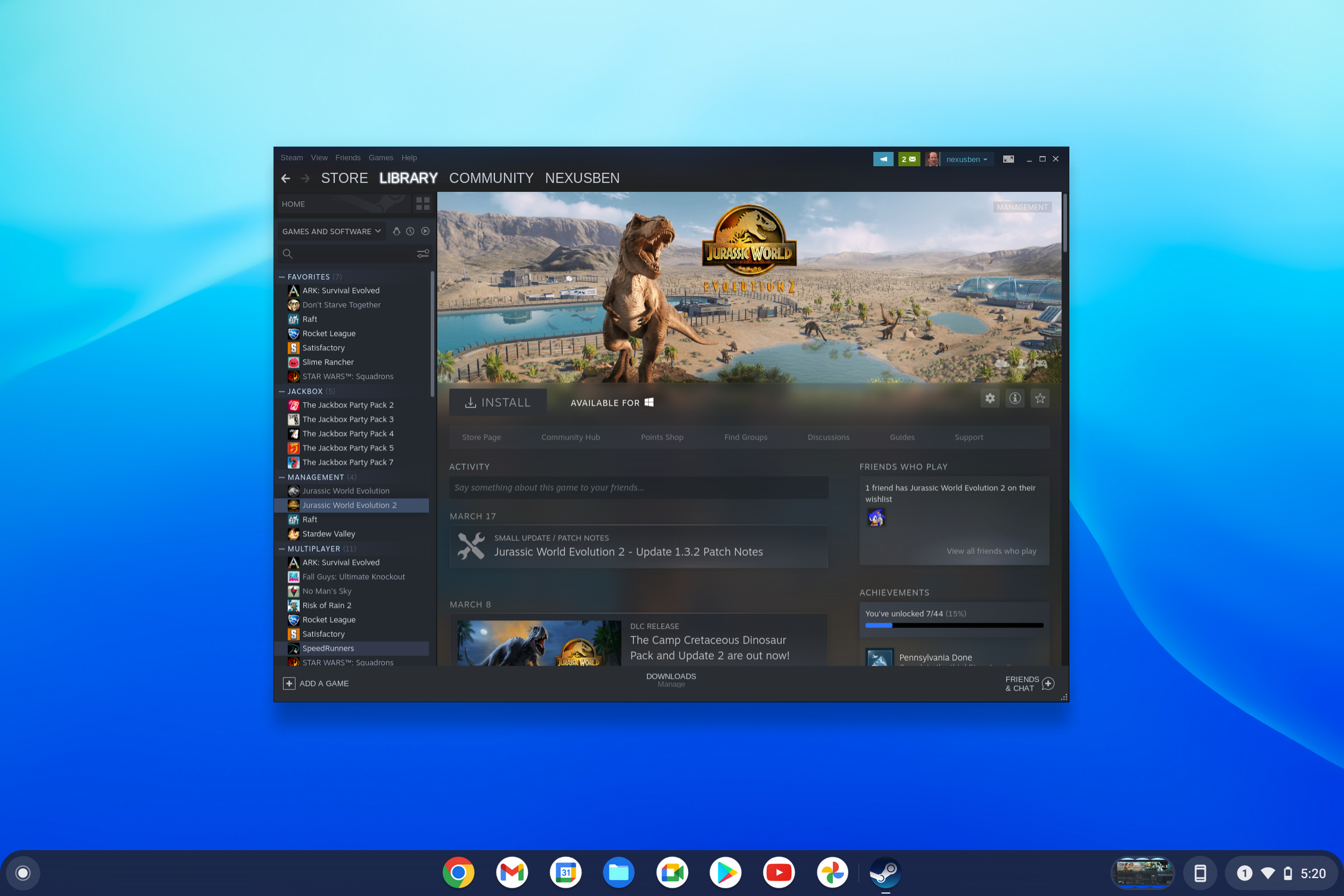Click the INSTALL button
Screen dimensions: 1344x896
click(x=498, y=402)
